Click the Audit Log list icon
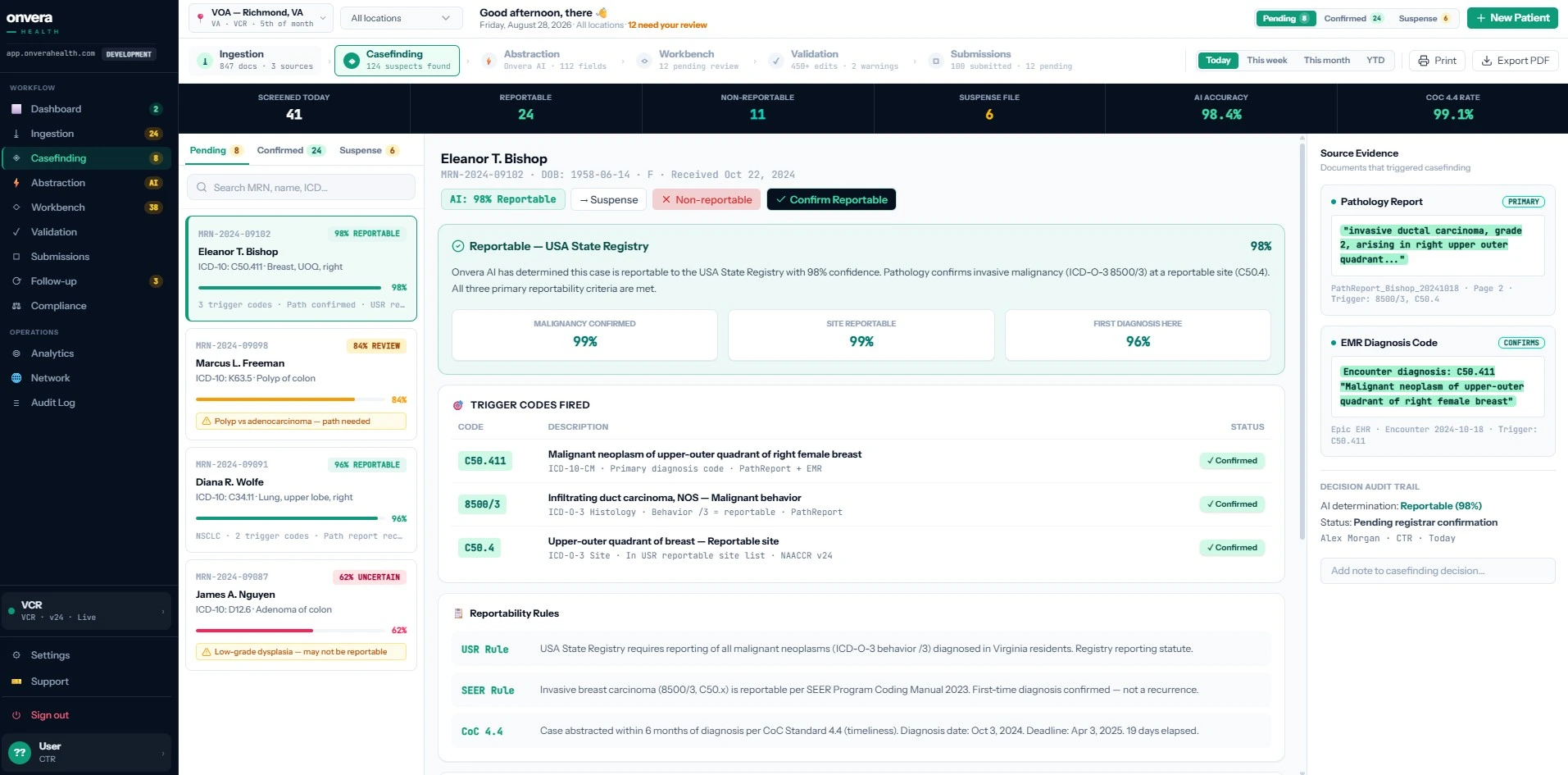 pos(16,403)
